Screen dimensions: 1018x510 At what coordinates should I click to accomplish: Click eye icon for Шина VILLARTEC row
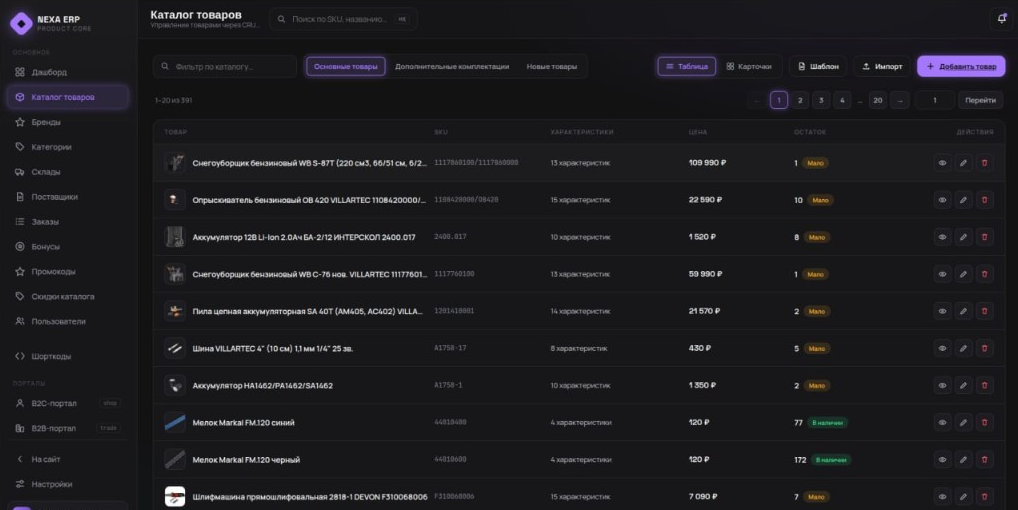click(x=942, y=348)
